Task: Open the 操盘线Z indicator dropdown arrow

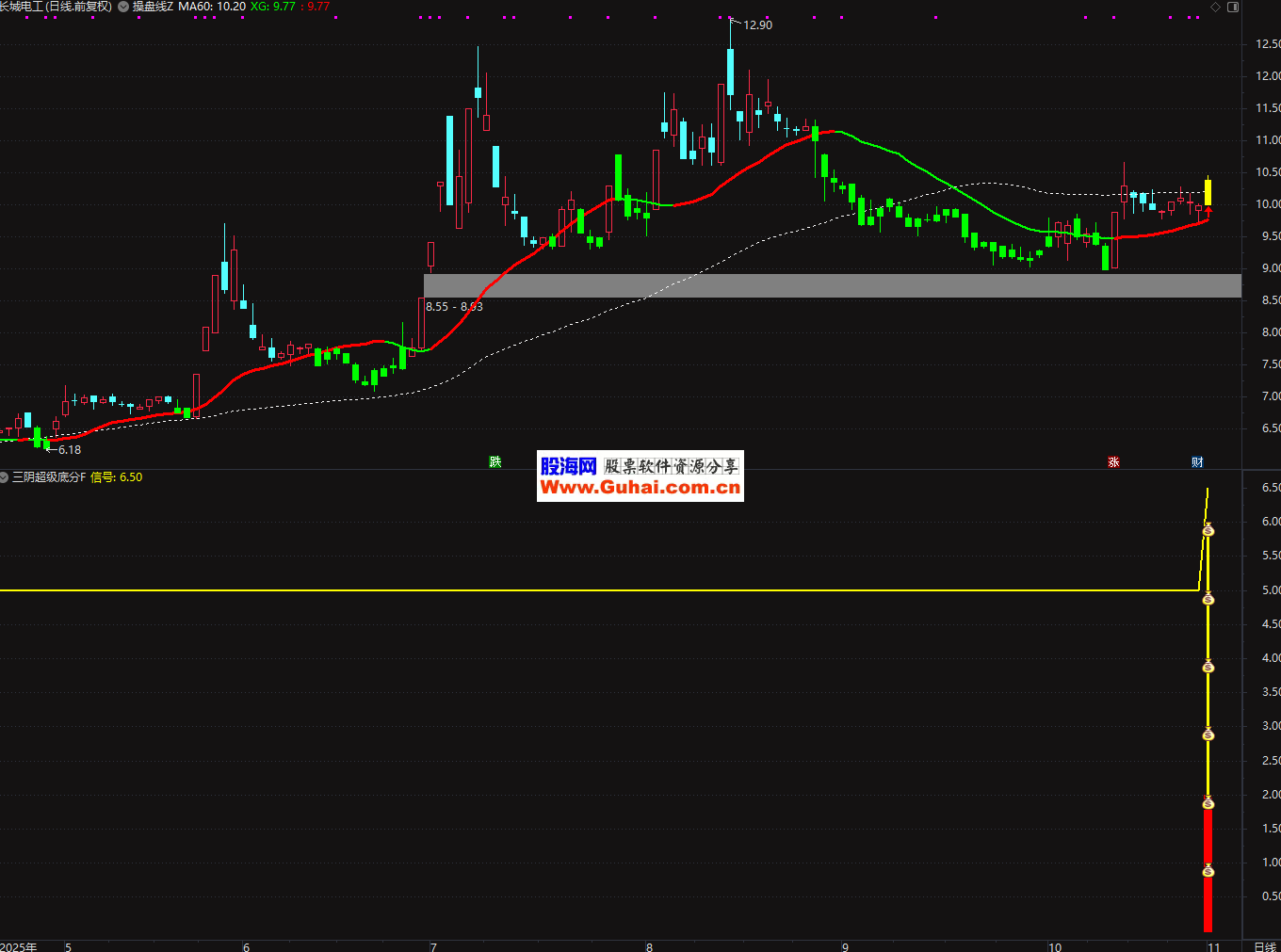Action: [x=123, y=7]
